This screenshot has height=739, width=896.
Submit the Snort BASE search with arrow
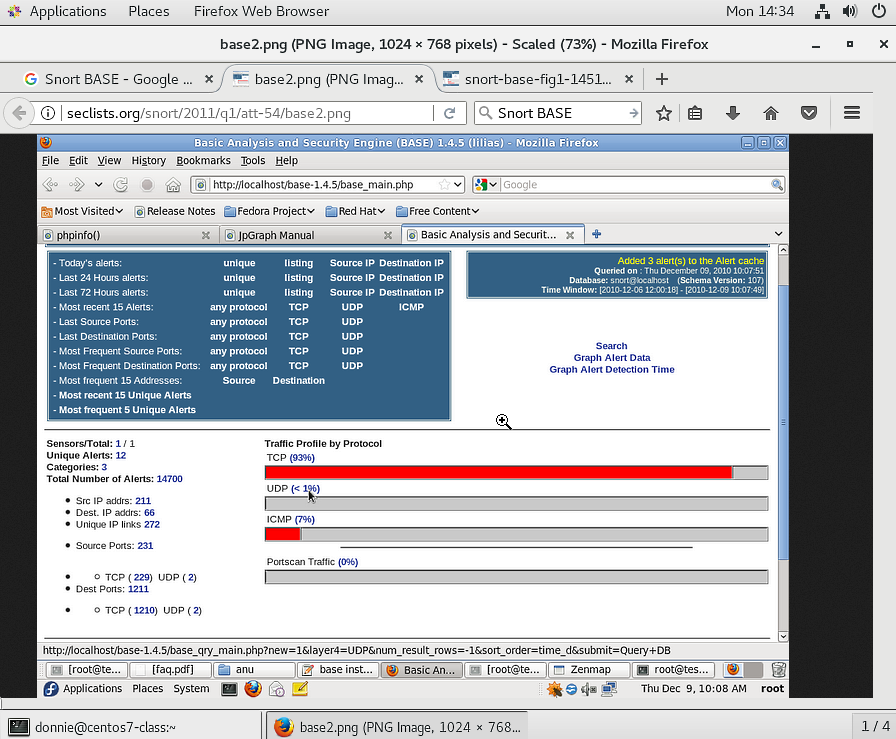point(633,113)
